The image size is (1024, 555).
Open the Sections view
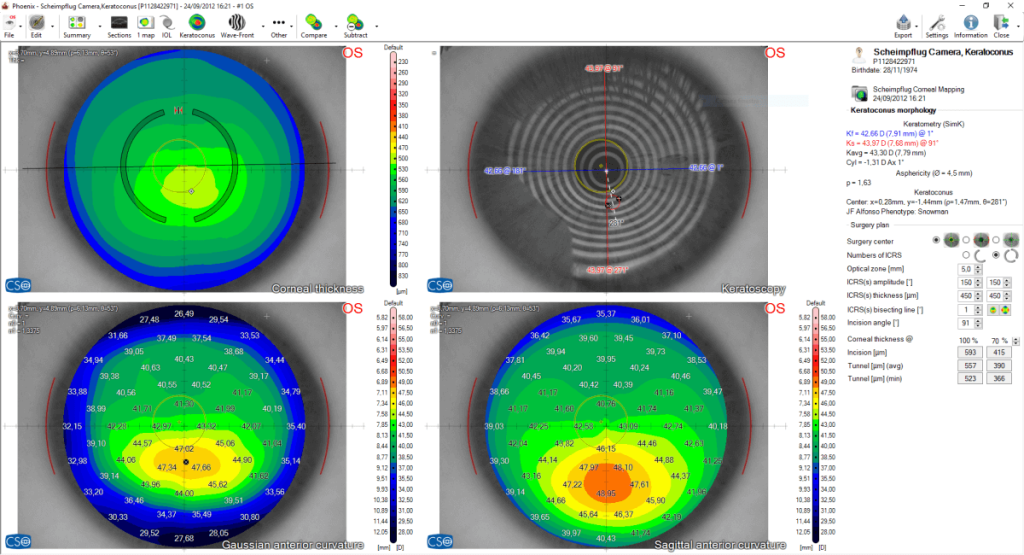(x=119, y=22)
